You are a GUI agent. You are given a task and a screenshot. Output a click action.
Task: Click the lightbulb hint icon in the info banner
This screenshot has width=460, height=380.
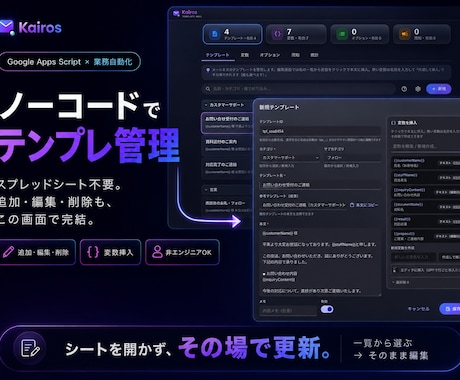pos(208,70)
